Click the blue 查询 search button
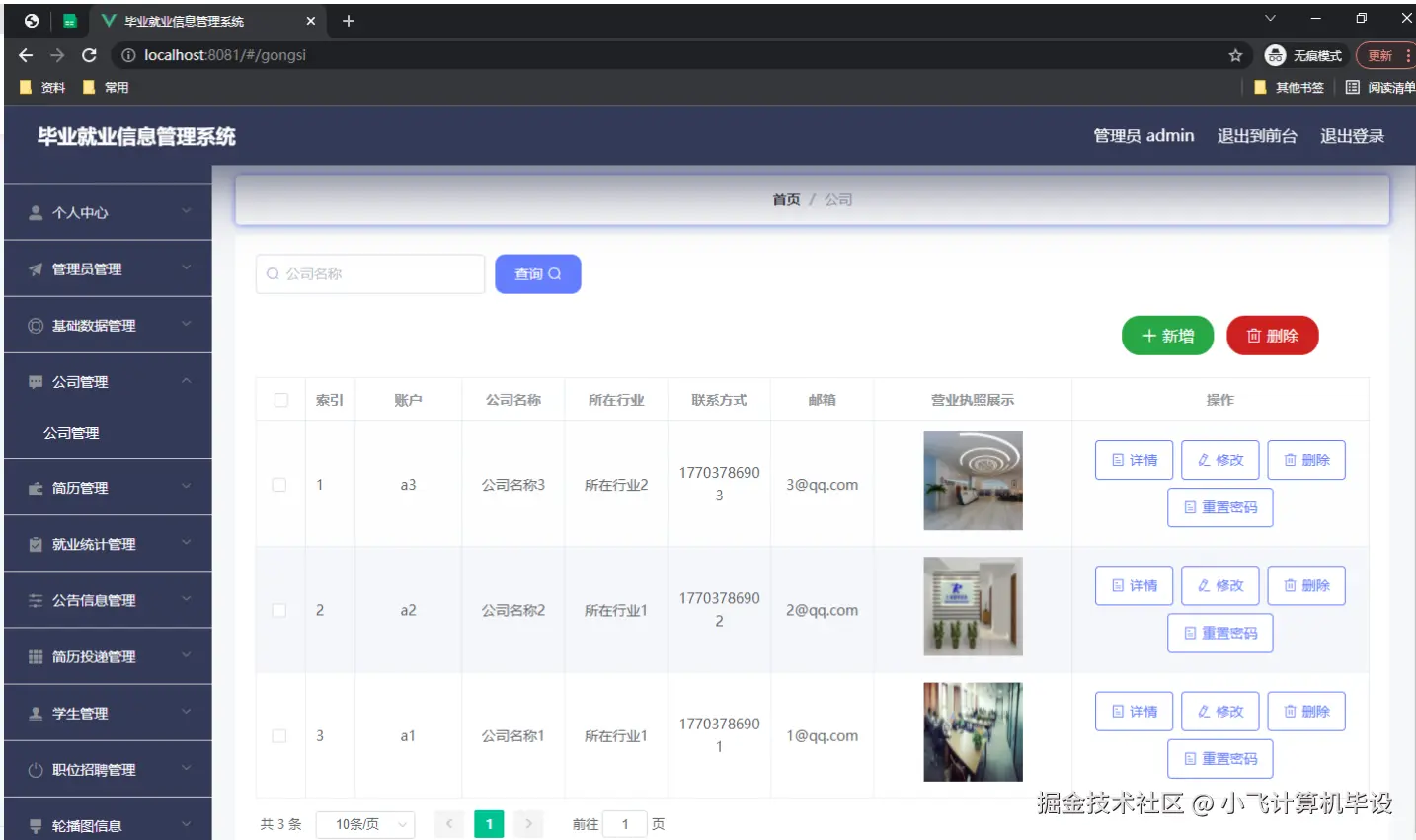Viewport: 1416px width, 840px height. [x=538, y=274]
